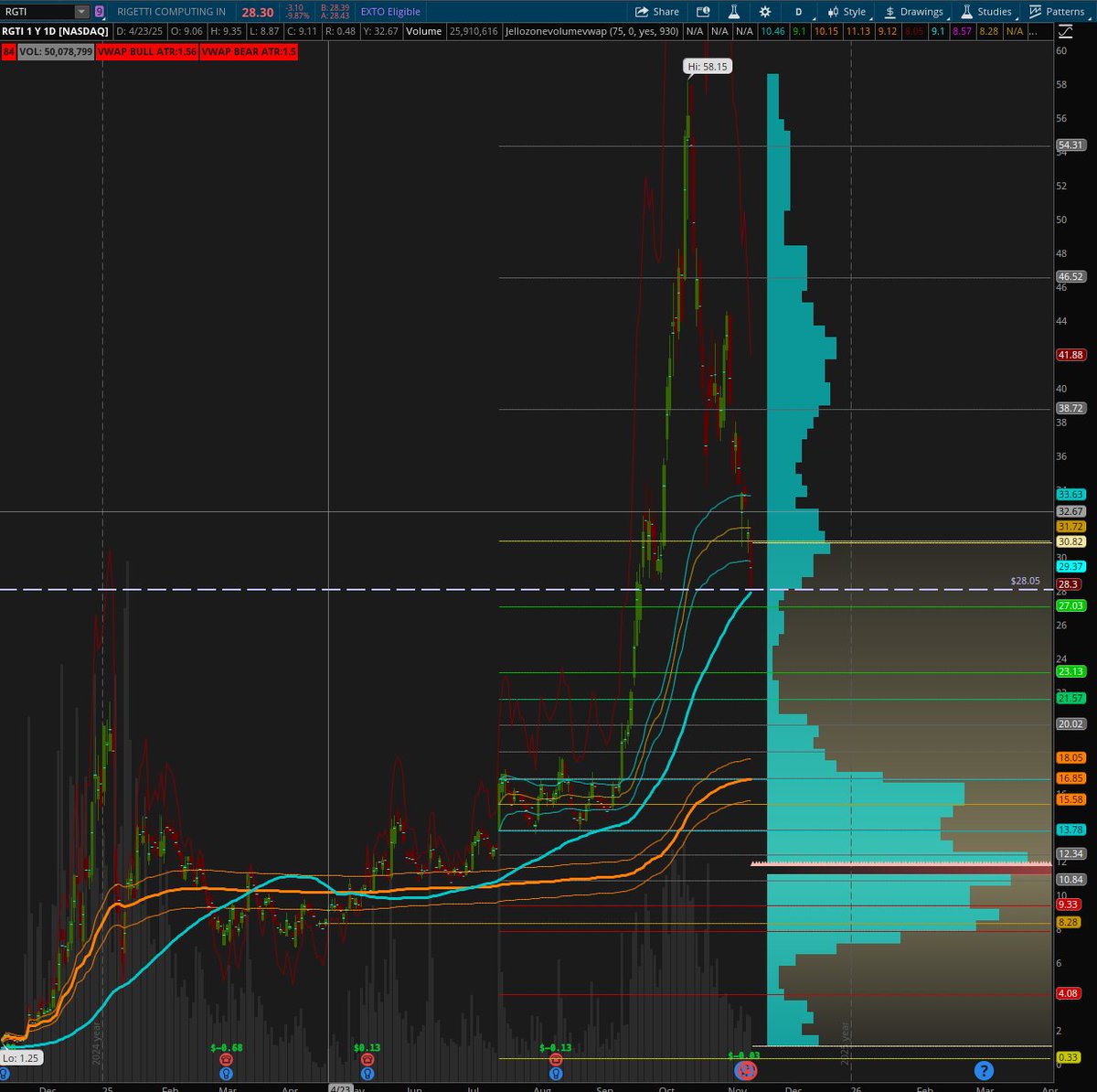The image size is (1097, 1092).
Task: Click the purple number 9 link color box
Action: point(99,12)
